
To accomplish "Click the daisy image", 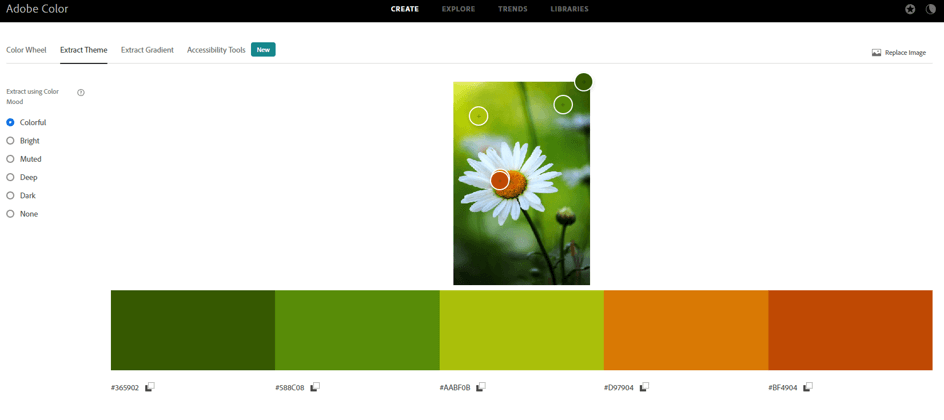I will [521, 183].
